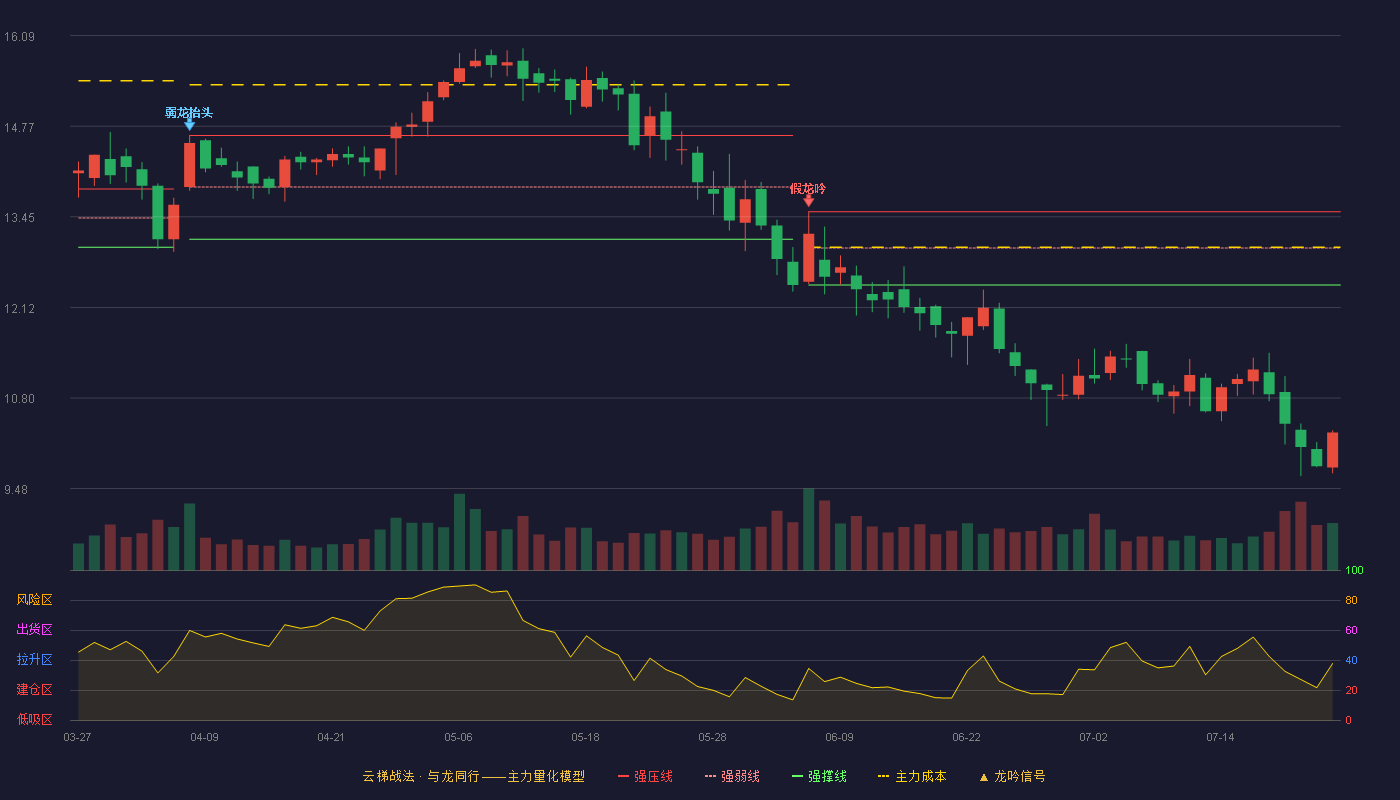Click the green 100 indicator scale value
Image resolution: width=1400 pixels, height=800 pixels.
(x=1354, y=571)
